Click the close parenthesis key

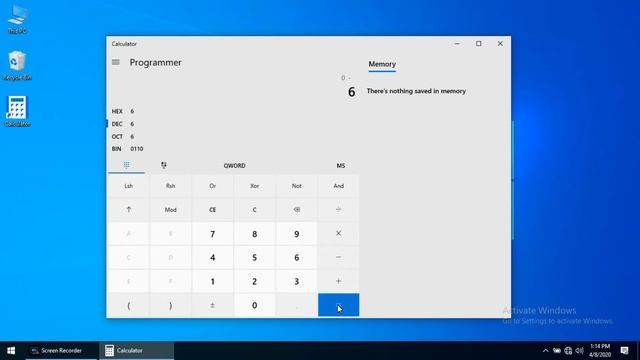pos(171,305)
